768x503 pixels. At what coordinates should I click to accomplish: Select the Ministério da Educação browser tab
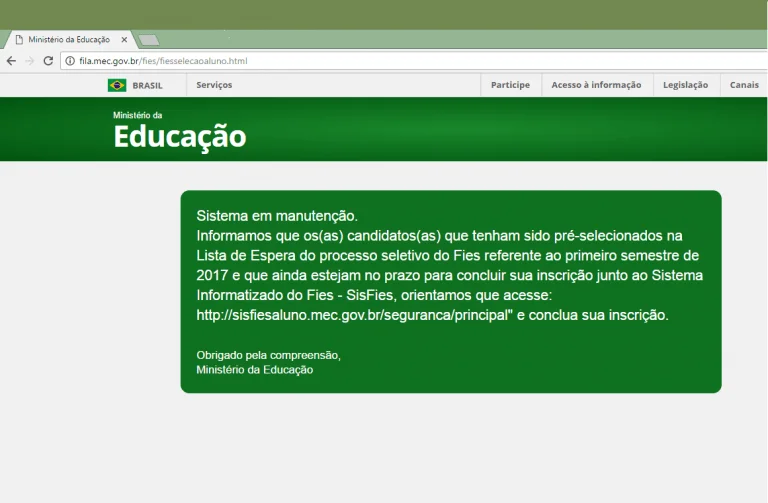[69, 40]
